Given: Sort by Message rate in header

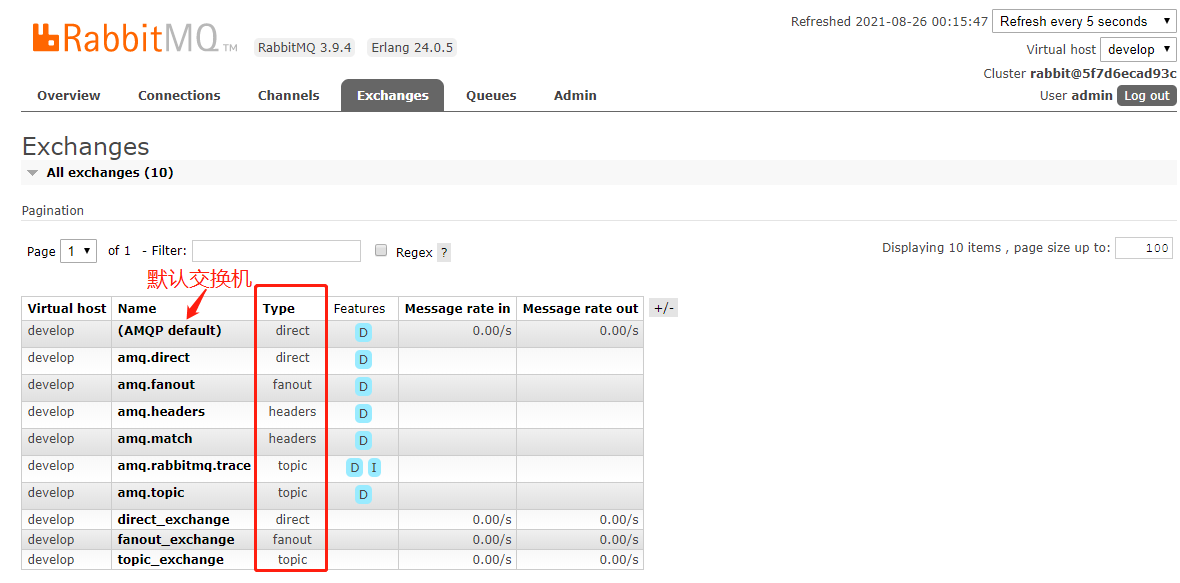Looking at the screenshot, I should pos(458,308).
